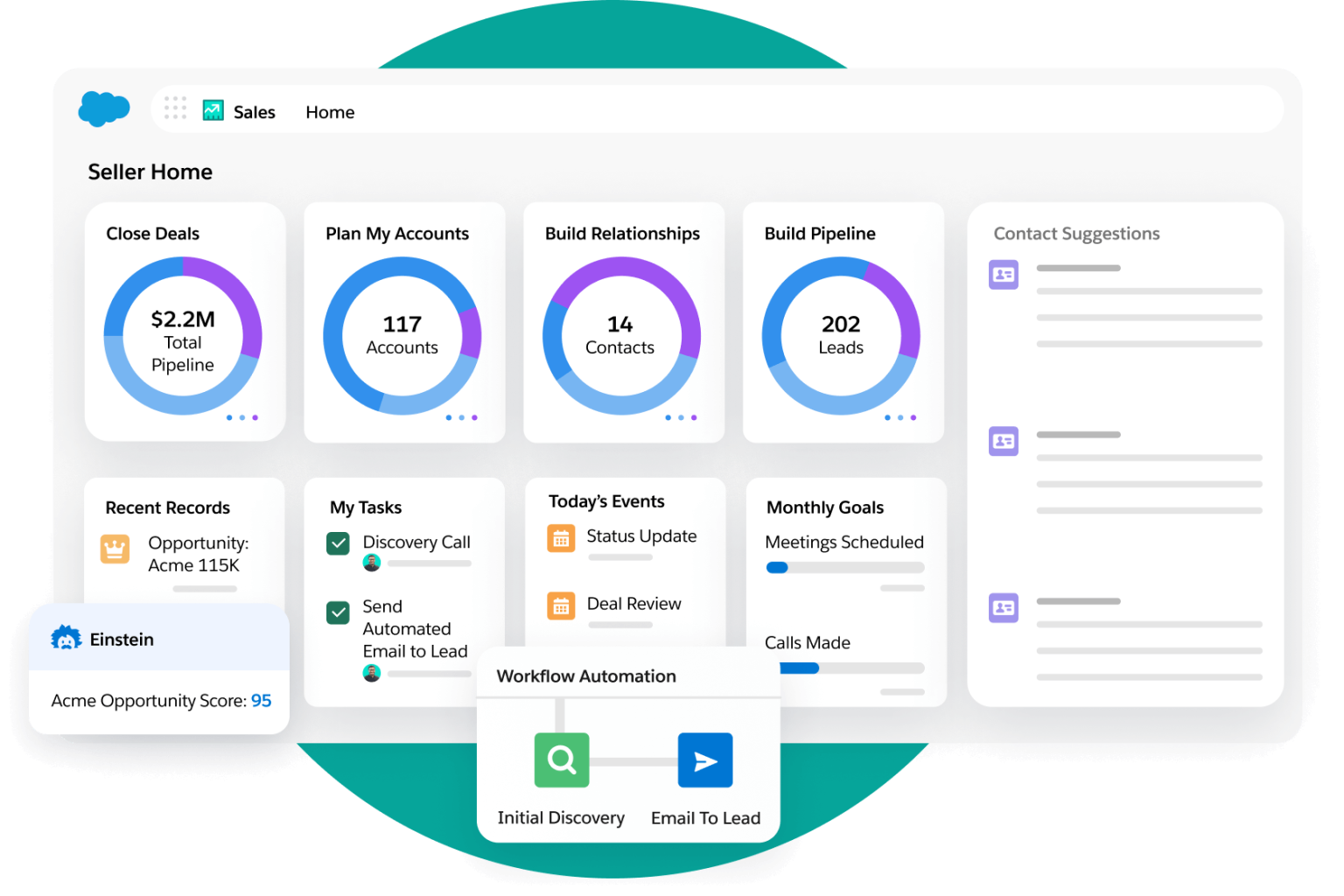Select the second carousel dot on Close Deals
The height and width of the screenshot is (896, 1344).
pos(242,417)
